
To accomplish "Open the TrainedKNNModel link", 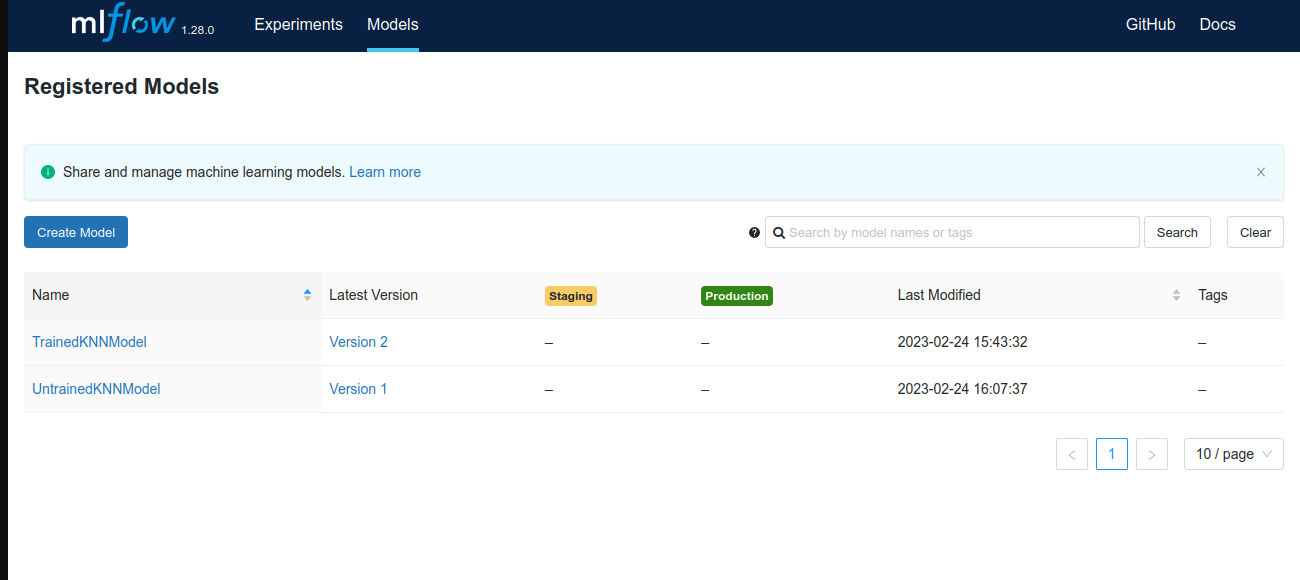I will (89, 342).
